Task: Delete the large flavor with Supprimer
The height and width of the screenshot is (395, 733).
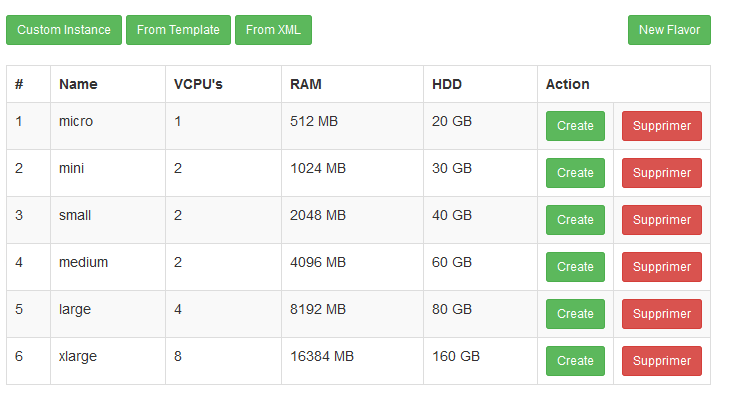Action: [662, 314]
